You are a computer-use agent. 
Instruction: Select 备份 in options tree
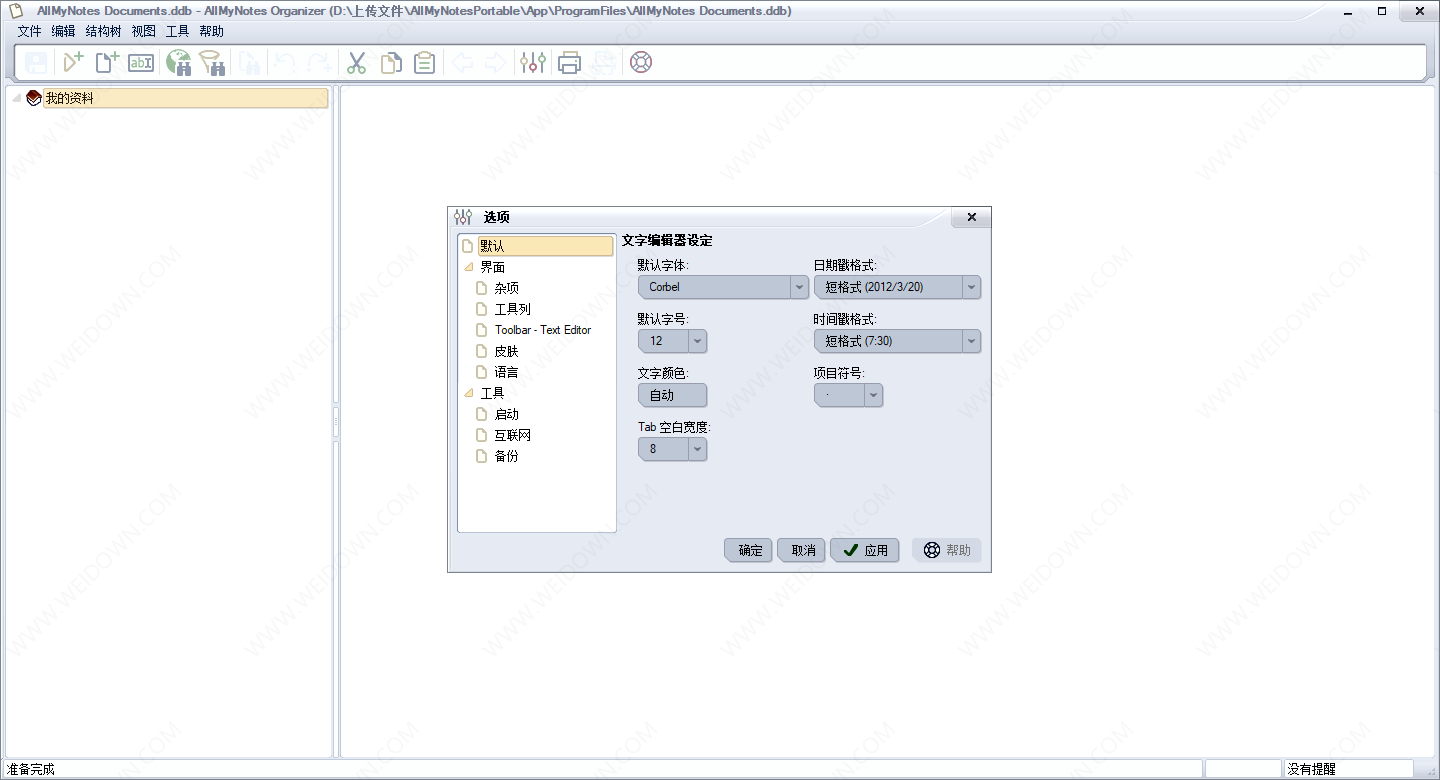click(507, 456)
